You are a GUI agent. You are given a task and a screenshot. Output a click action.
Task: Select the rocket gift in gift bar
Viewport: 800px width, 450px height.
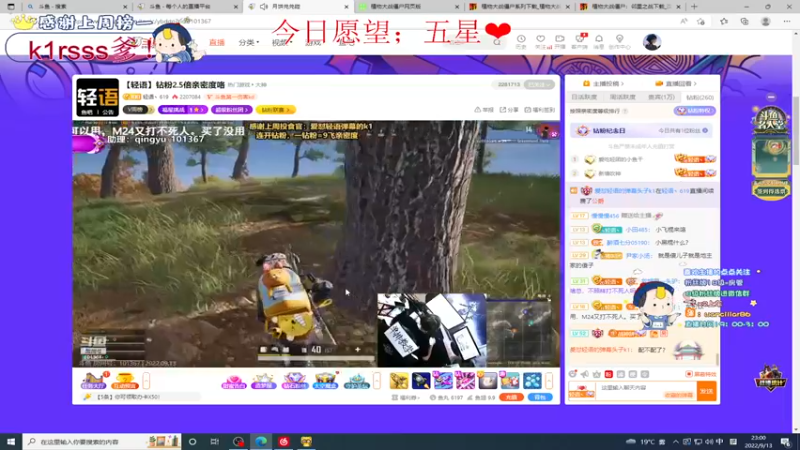click(421, 381)
